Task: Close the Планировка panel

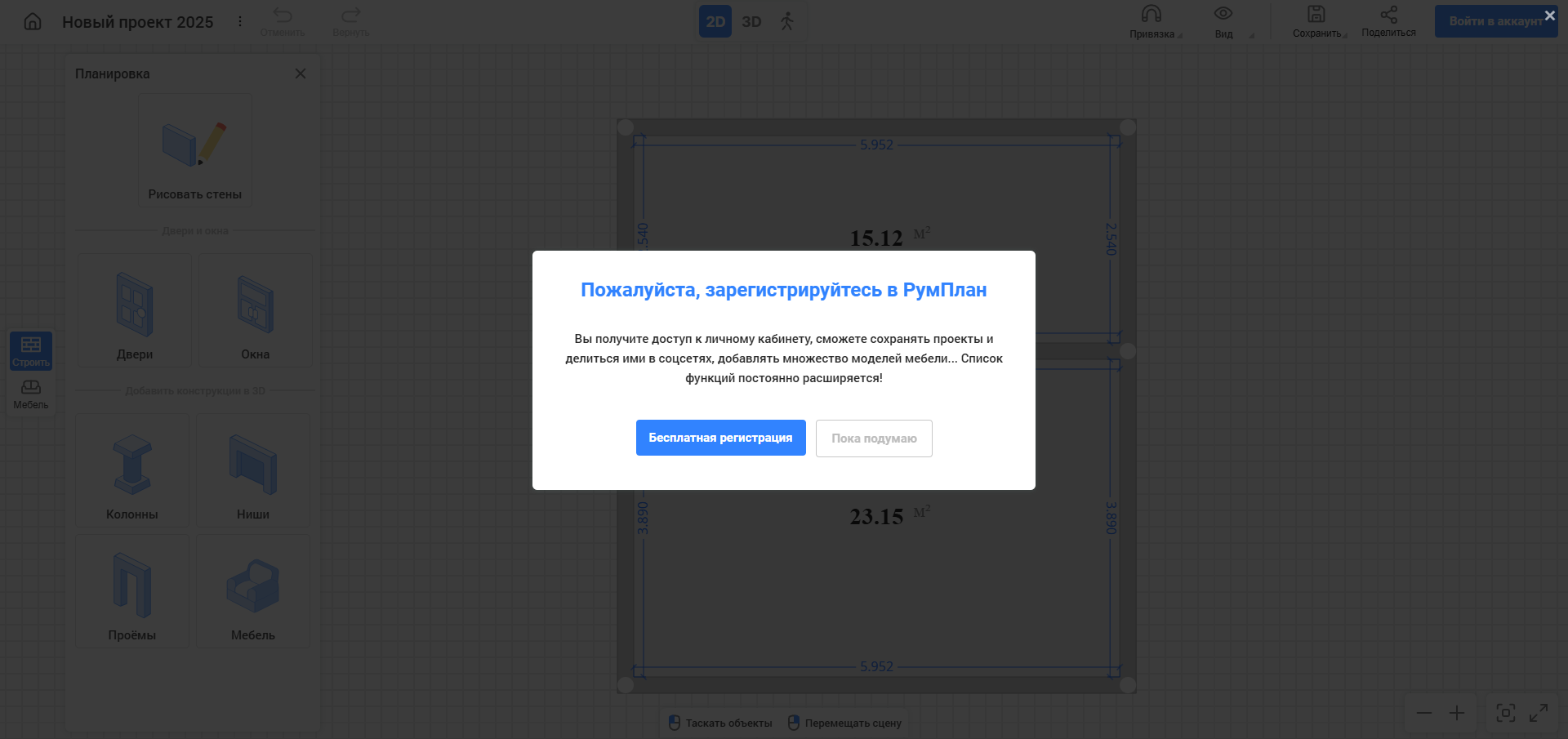Action: click(301, 73)
